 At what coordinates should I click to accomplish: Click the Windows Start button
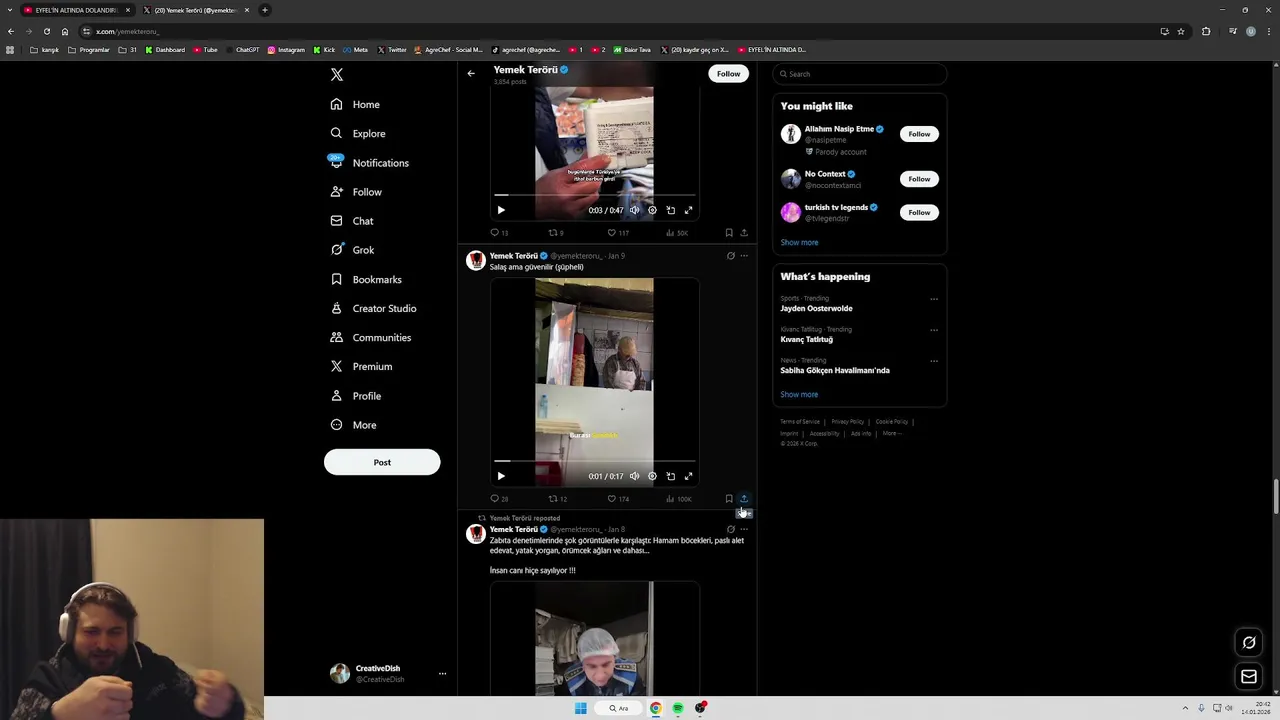(x=580, y=708)
